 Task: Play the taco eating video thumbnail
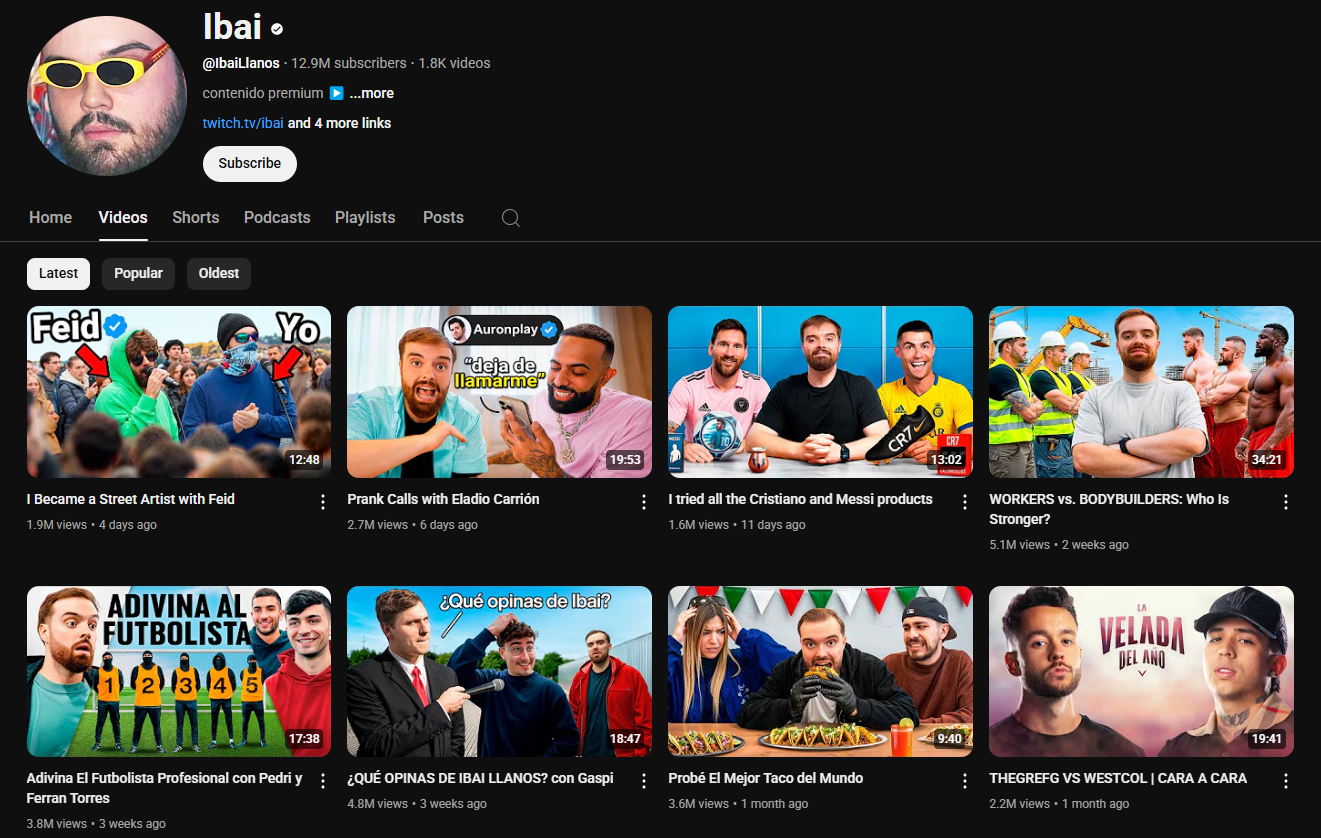tap(820, 671)
